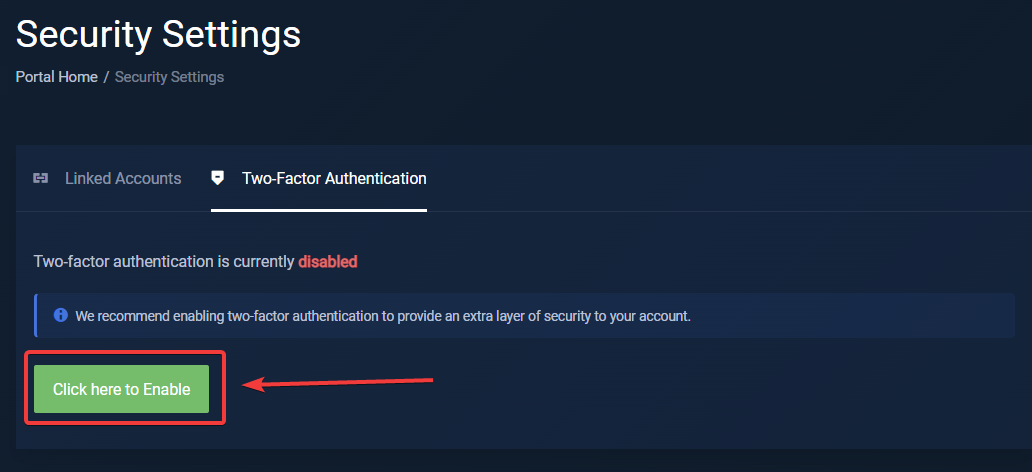1032x472 pixels.
Task: Click the Security Settings breadcrumb entry
Action: point(169,77)
